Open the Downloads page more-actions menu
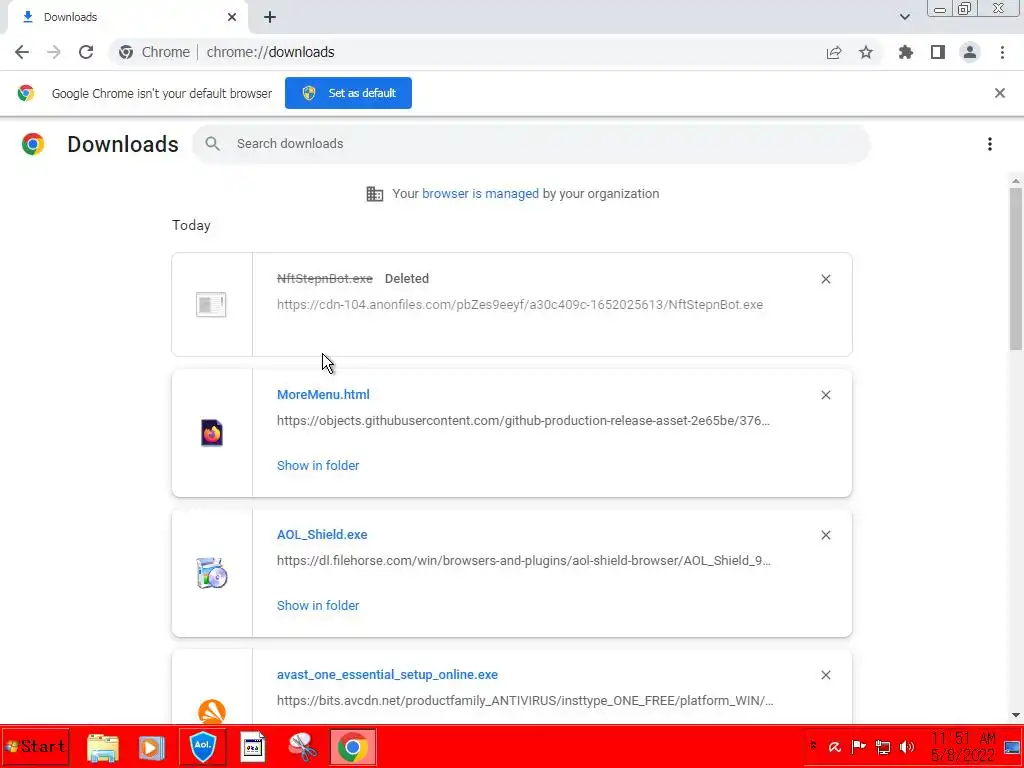The height and width of the screenshot is (768, 1024). click(x=990, y=144)
